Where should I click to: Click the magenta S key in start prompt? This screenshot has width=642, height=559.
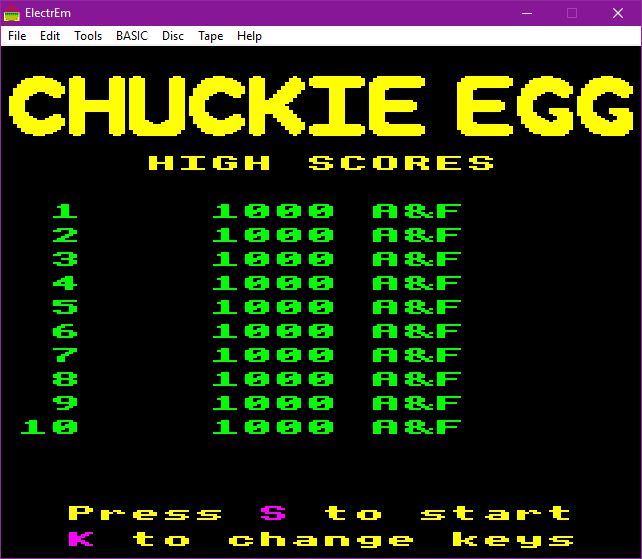pos(273,513)
